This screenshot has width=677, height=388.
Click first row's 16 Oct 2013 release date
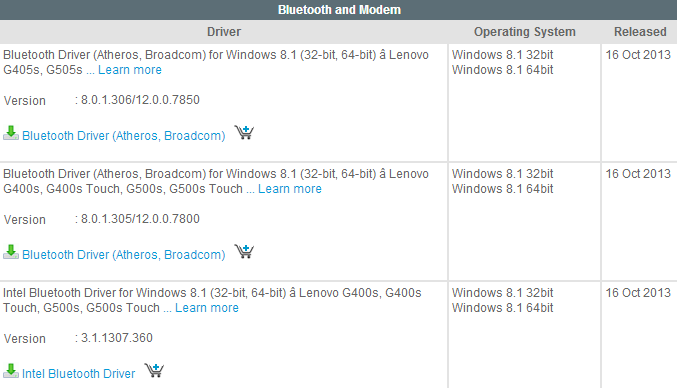tap(638, 55)
